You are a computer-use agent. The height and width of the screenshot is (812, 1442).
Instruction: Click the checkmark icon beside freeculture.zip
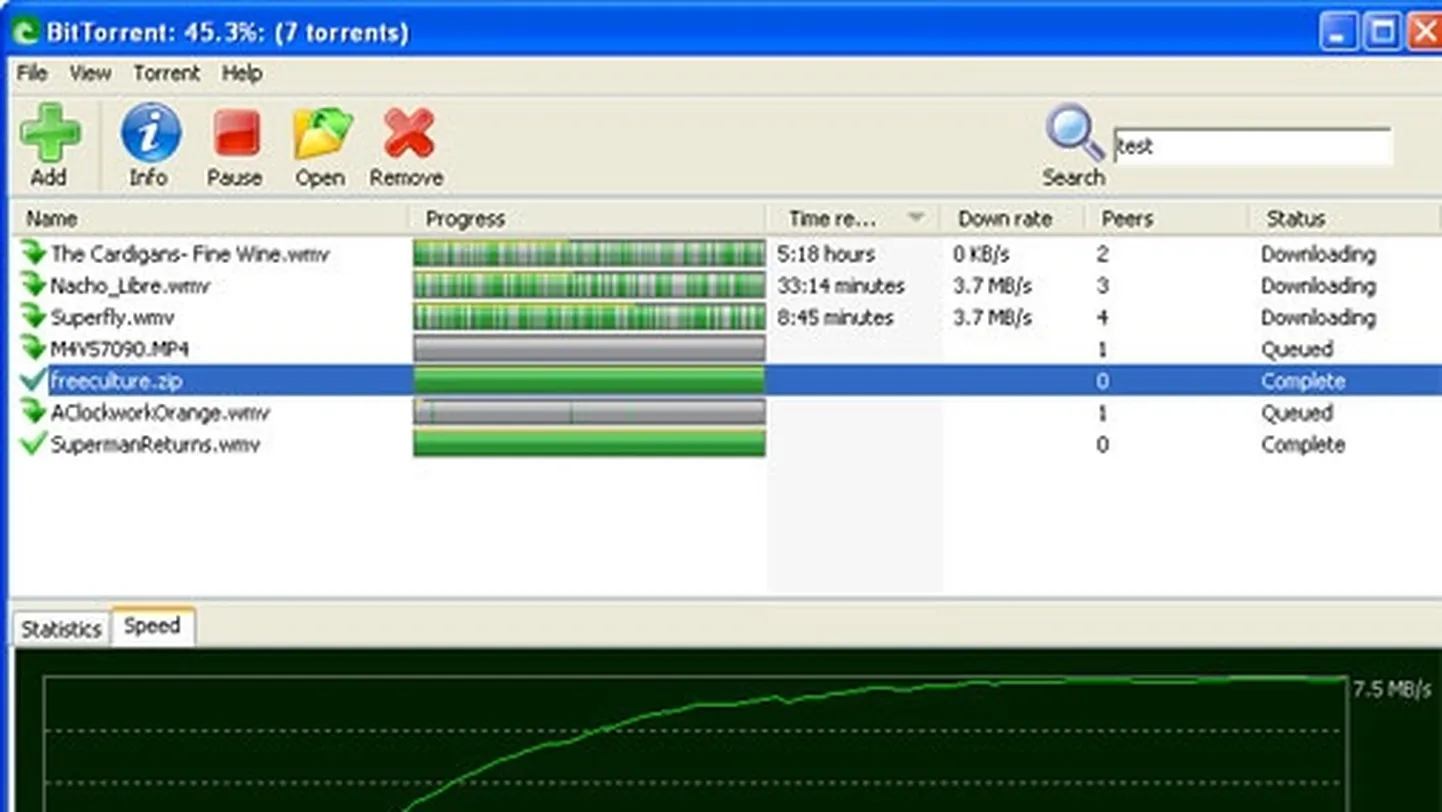pyautogui.click(x=34, y=380)
